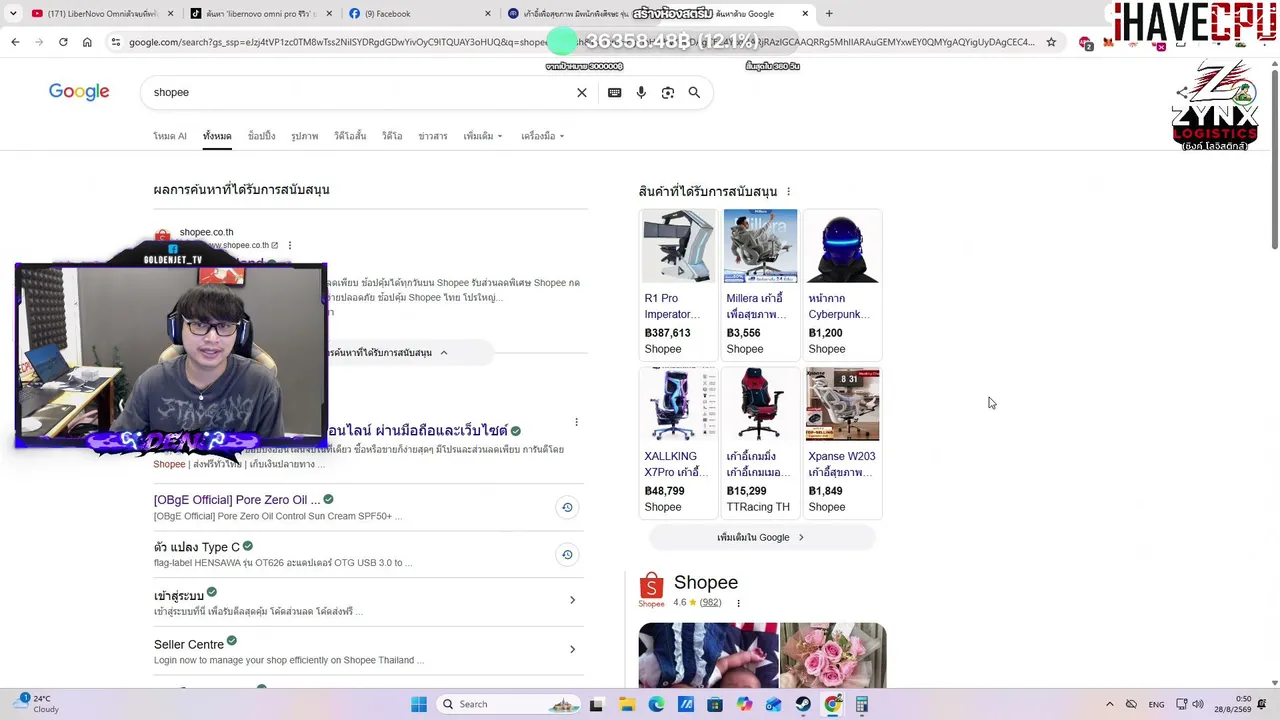The width and height of the screenshot is (1280, 720).
Task: Open three-dot menu of the shopee.co.th result
Action: pyautogui.click(x=290, y=245)
